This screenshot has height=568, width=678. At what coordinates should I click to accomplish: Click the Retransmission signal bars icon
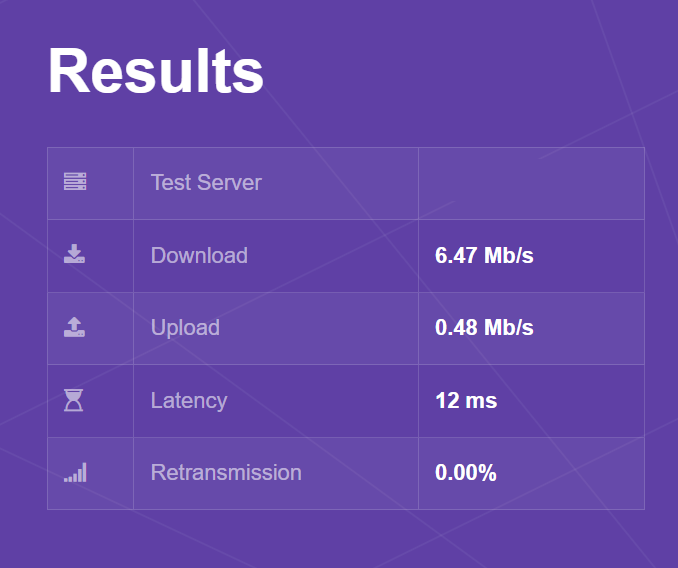click(75, 472)
